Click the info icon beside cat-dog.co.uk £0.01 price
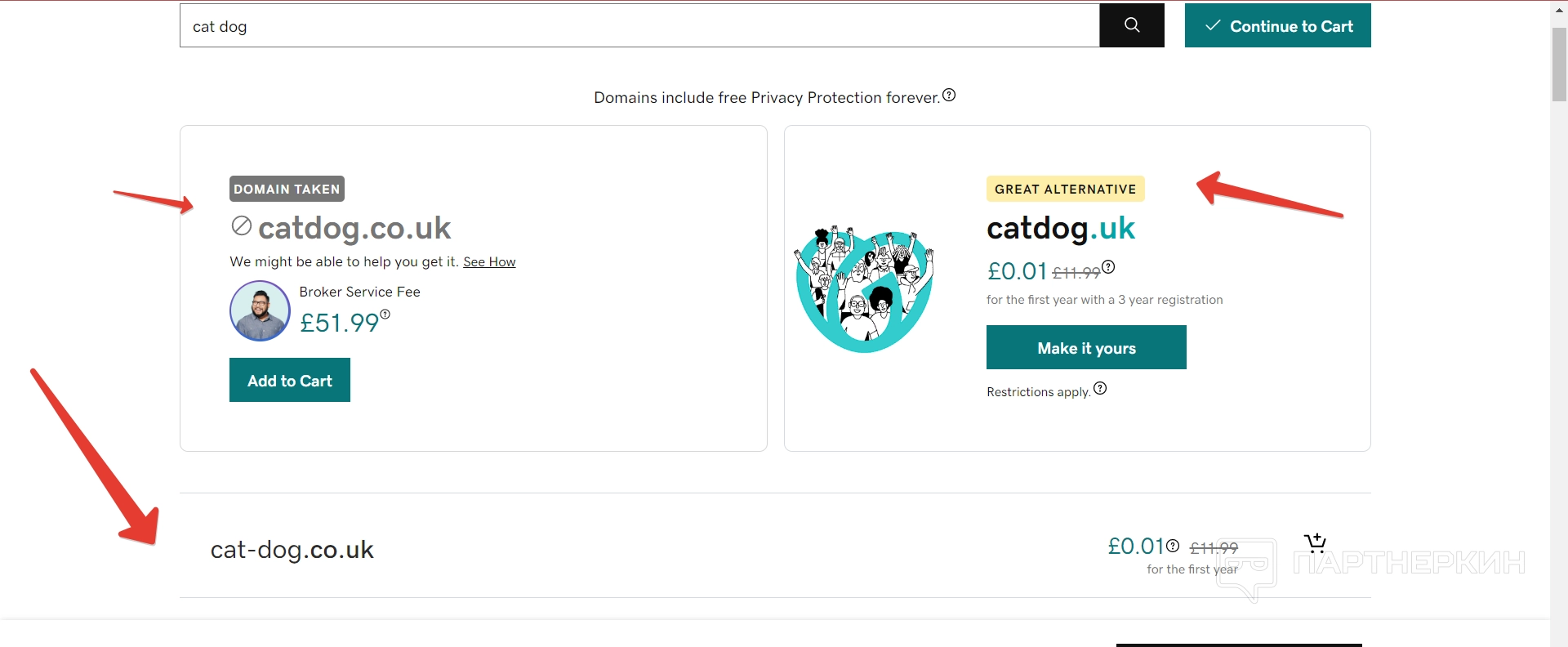The image size is (1568, 647). [1173, 546]
